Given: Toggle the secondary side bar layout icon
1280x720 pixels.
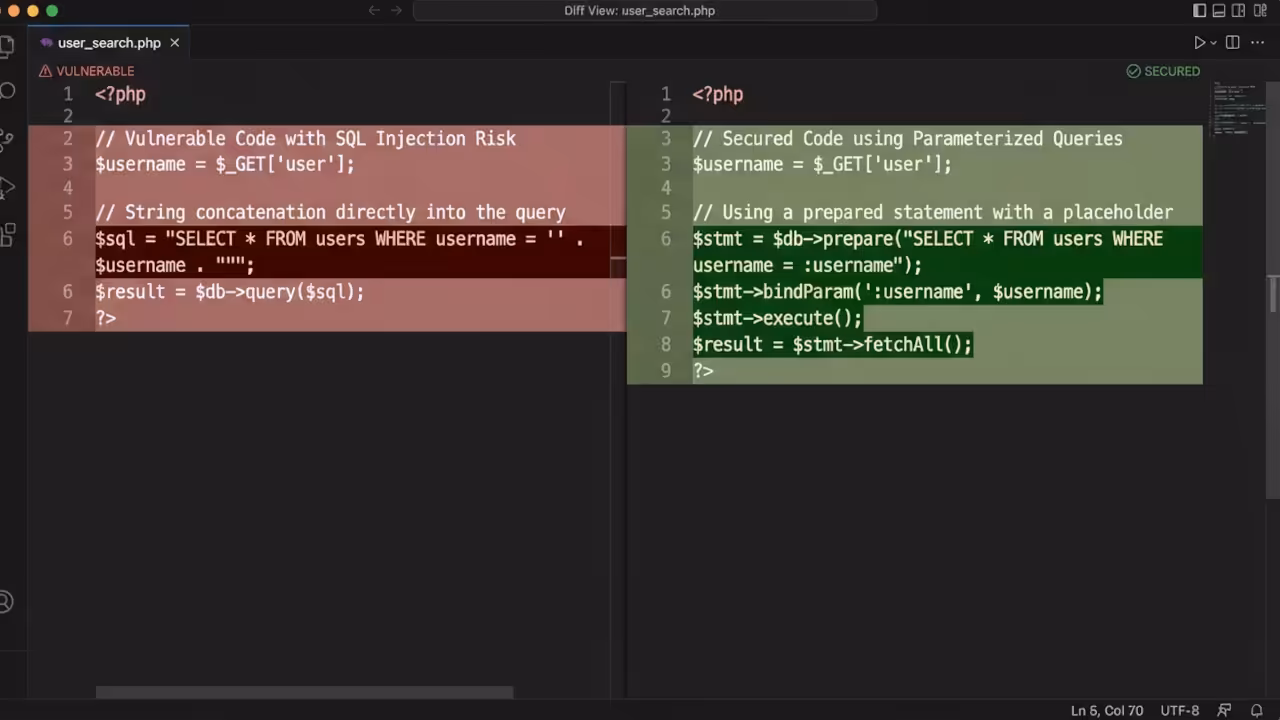Looking at the screenshot, I should point(1238,11).
